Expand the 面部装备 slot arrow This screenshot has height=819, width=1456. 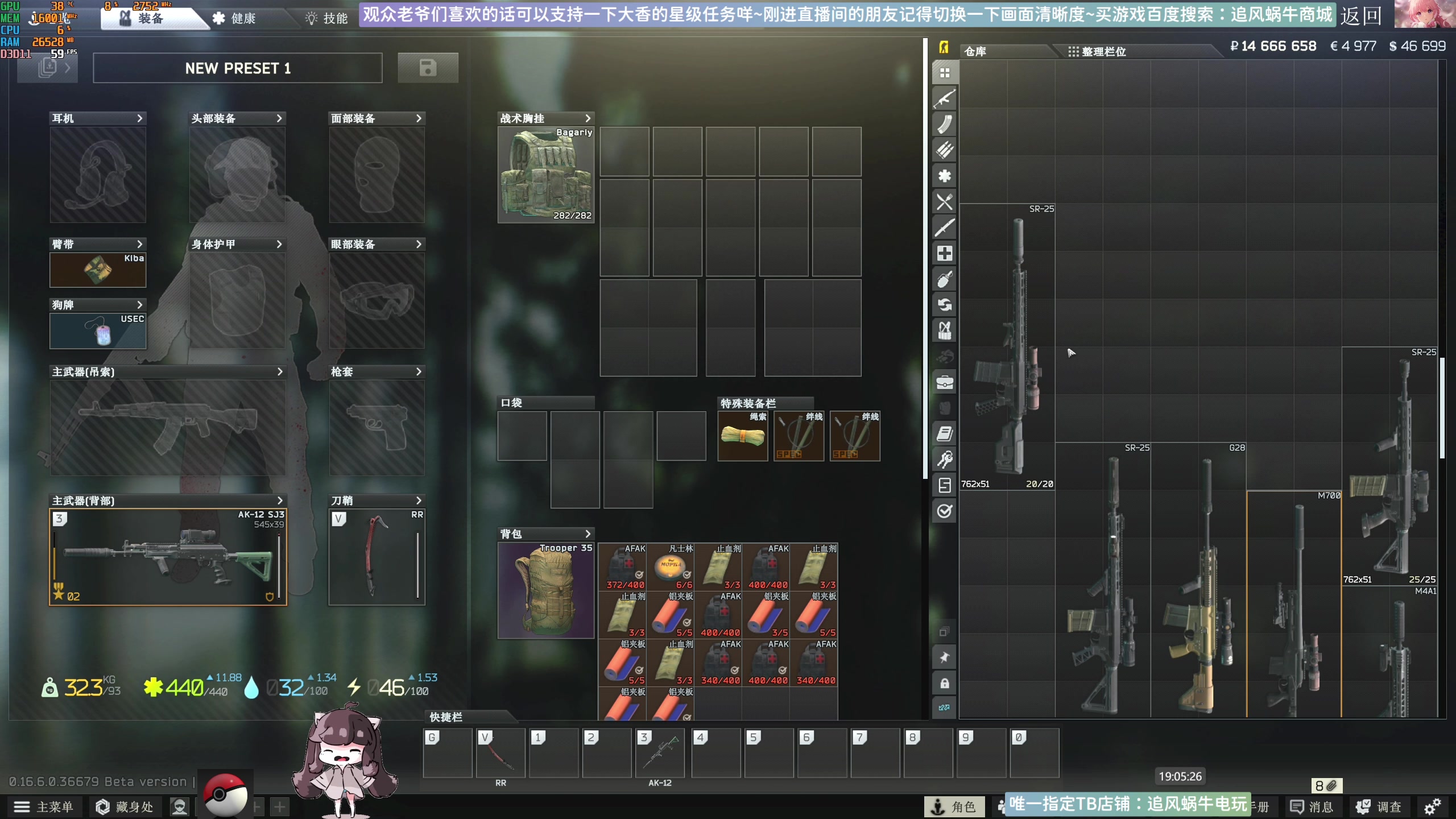point(419,118)
